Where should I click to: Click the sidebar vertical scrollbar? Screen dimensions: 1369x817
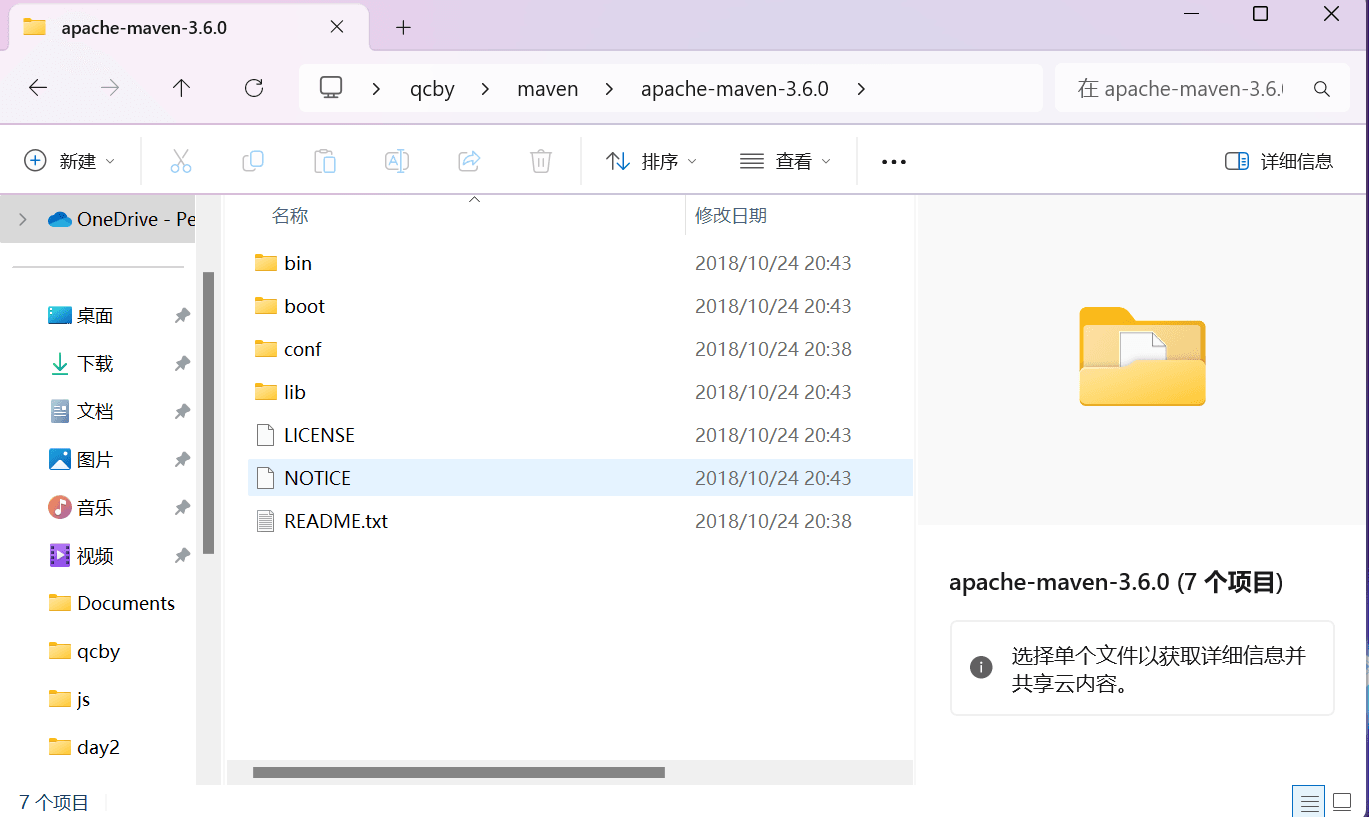[208, 413]
